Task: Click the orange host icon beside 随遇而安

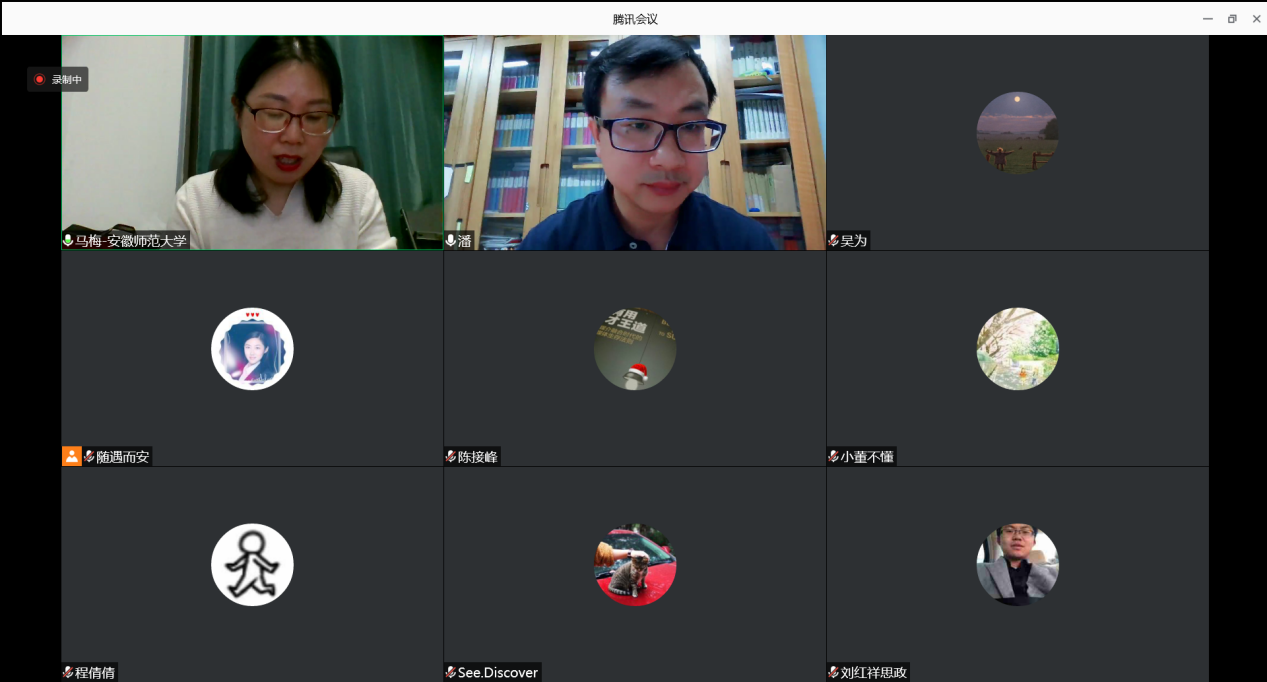Action: (72, 456)
